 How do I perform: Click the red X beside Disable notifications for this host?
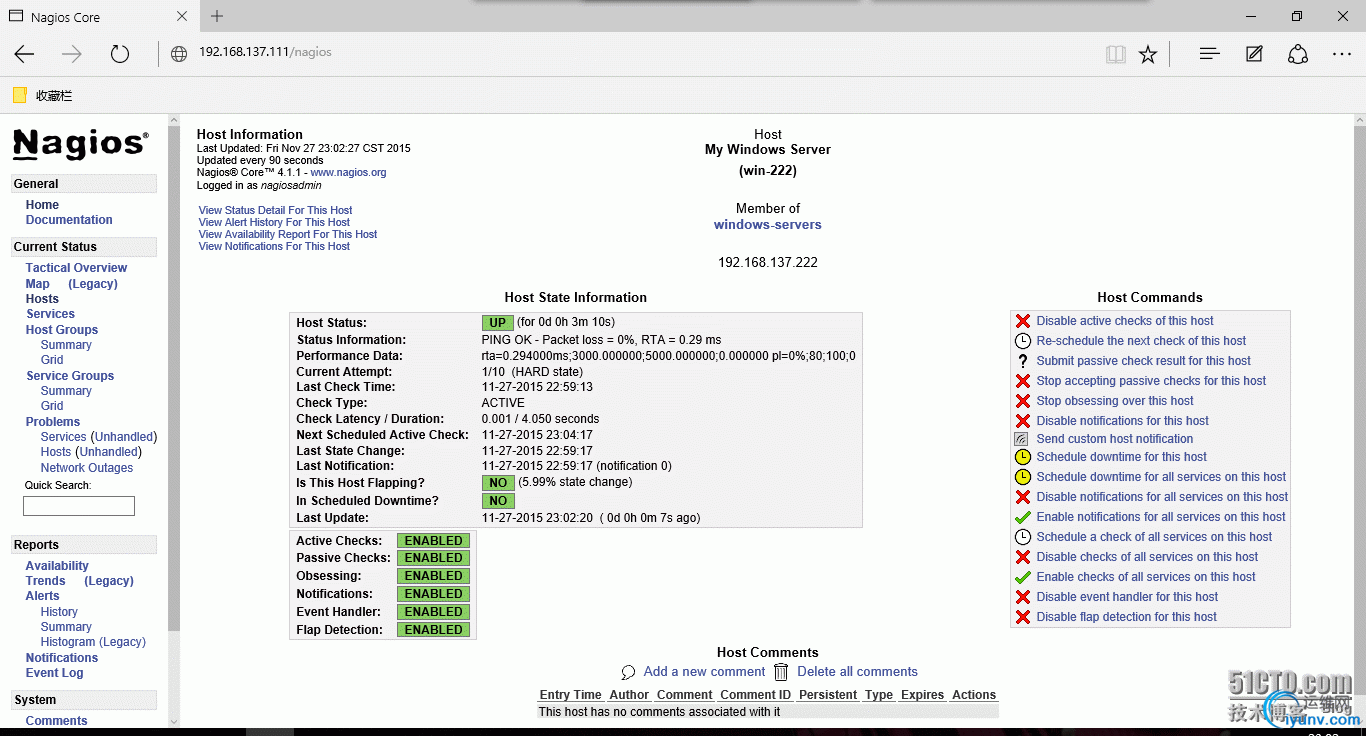(x=1022, y=421)
